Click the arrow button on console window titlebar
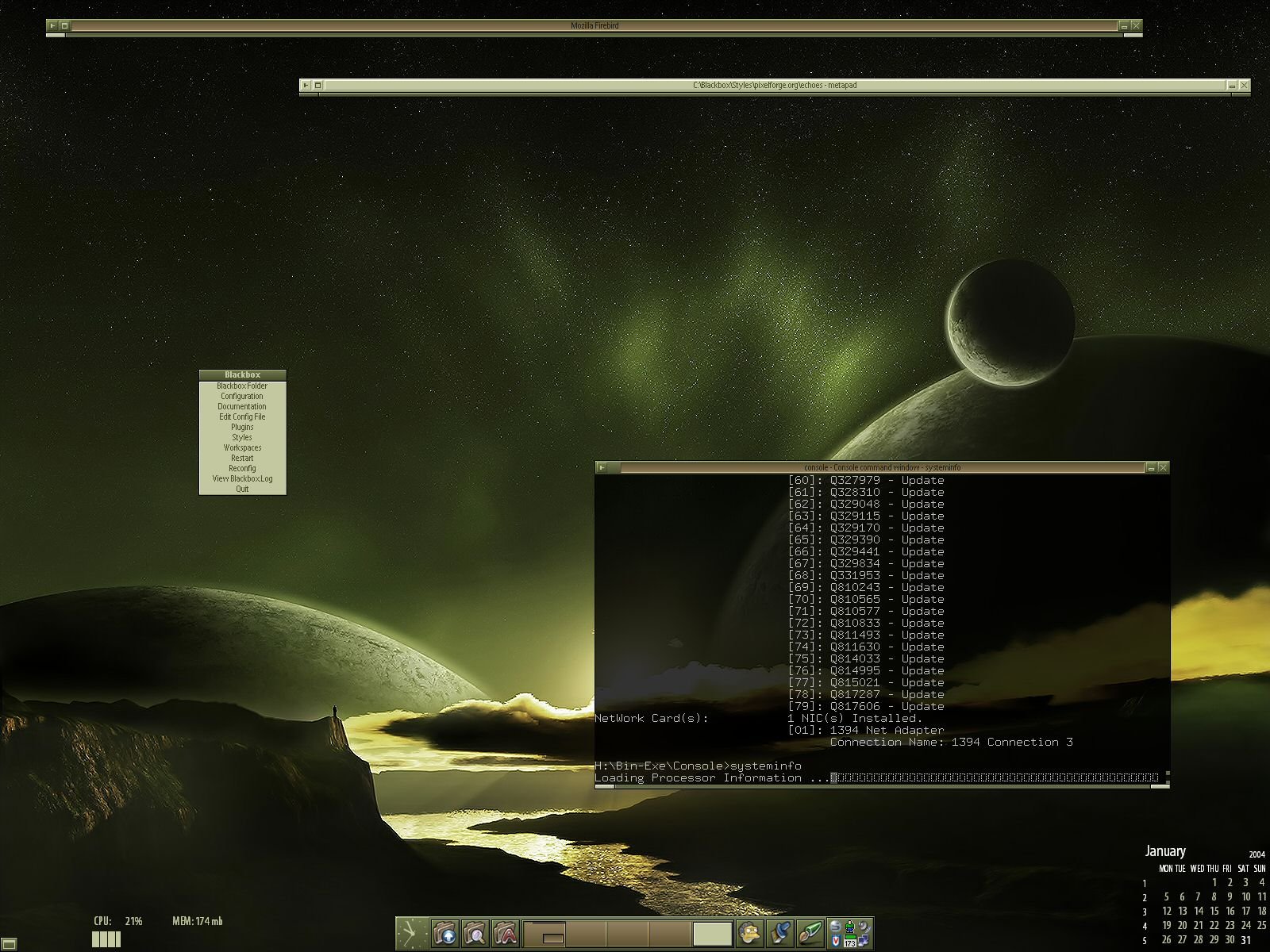The height and width of the screenshot is (952, 1270). [x=602, y=467]
